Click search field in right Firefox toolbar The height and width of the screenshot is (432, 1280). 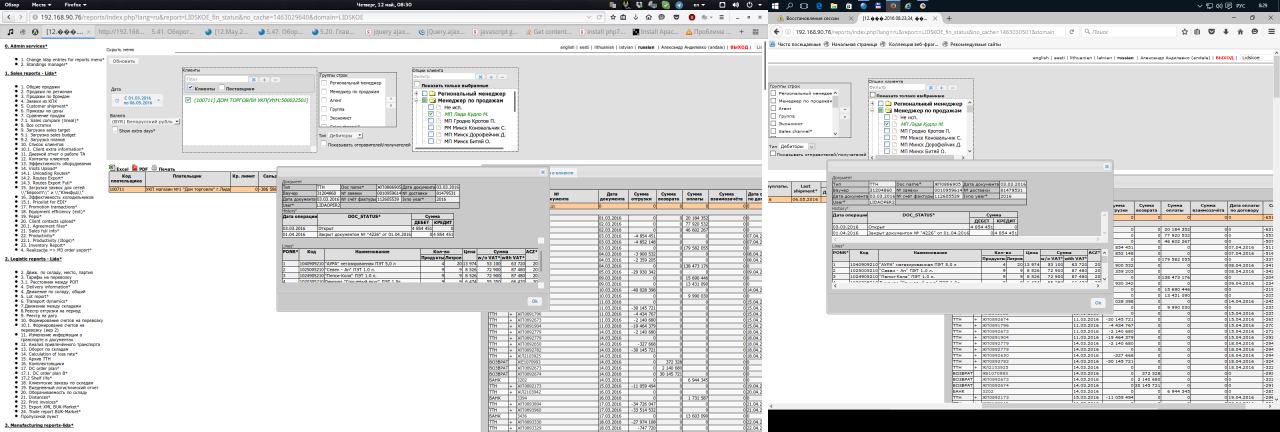1128,31
